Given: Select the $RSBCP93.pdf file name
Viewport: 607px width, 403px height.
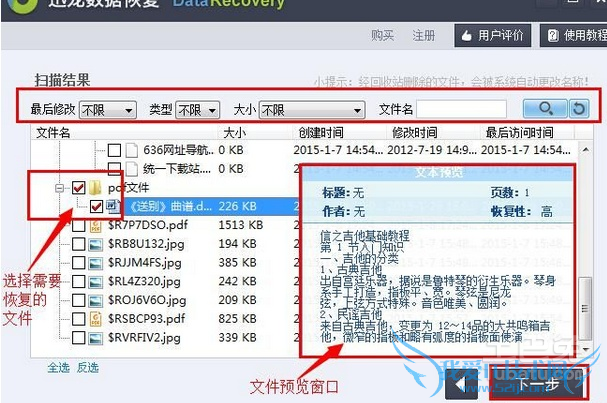Looking at the screenshot, I should [146, 319].
